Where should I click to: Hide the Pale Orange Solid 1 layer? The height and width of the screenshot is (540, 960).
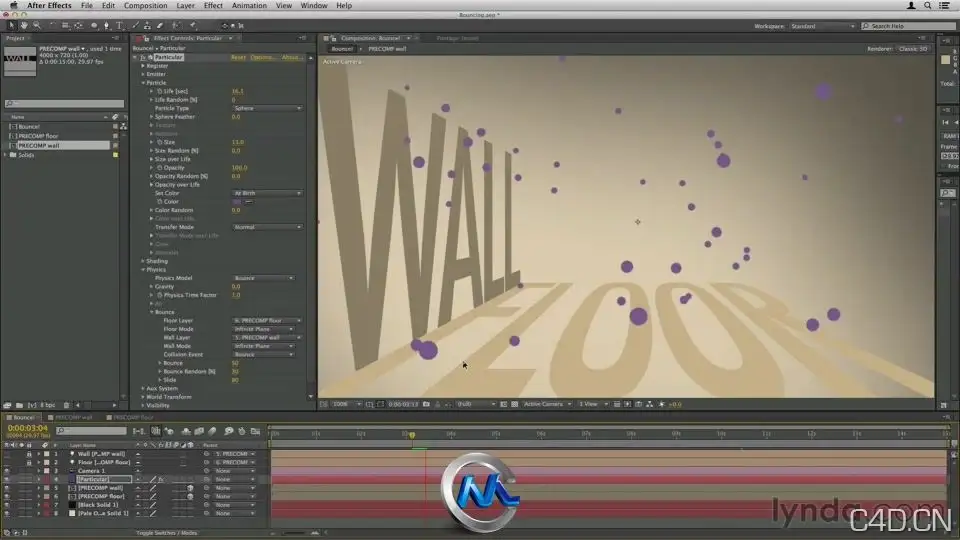coord(7,514)
